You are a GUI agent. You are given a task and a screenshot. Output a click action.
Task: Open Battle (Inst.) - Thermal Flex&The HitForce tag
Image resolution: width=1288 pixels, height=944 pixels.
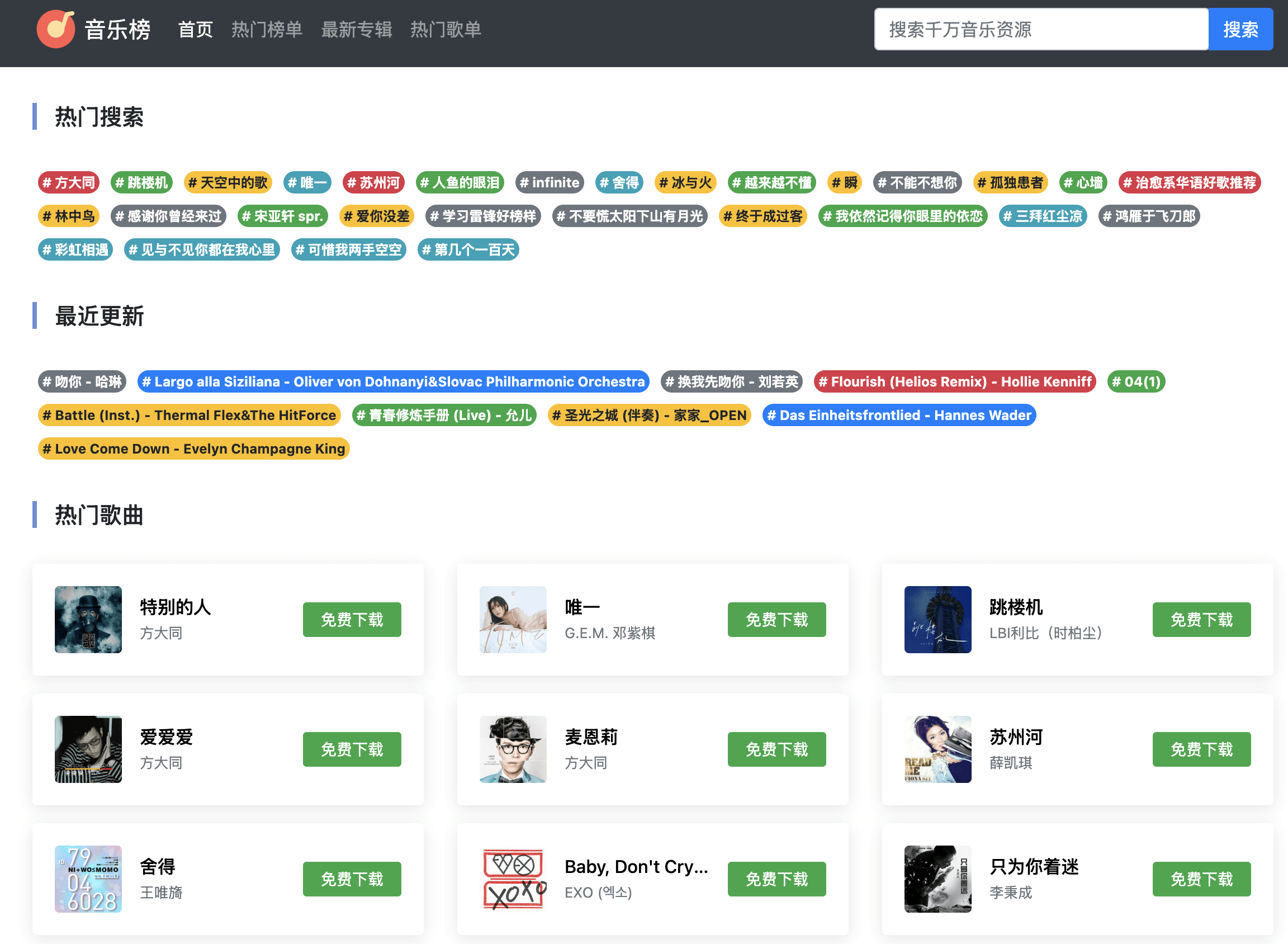pyautogui.click(x=190, y=415)
